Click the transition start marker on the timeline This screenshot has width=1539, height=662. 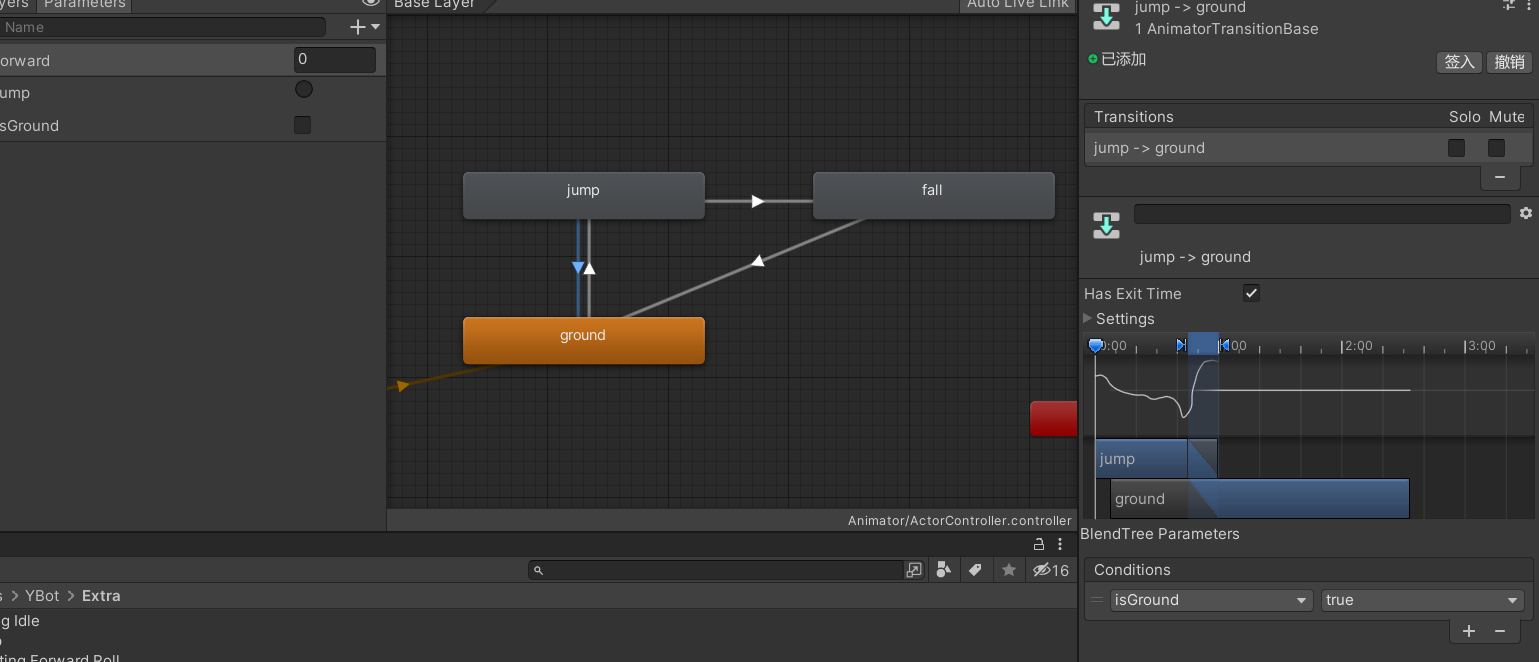coord(1182,345)
